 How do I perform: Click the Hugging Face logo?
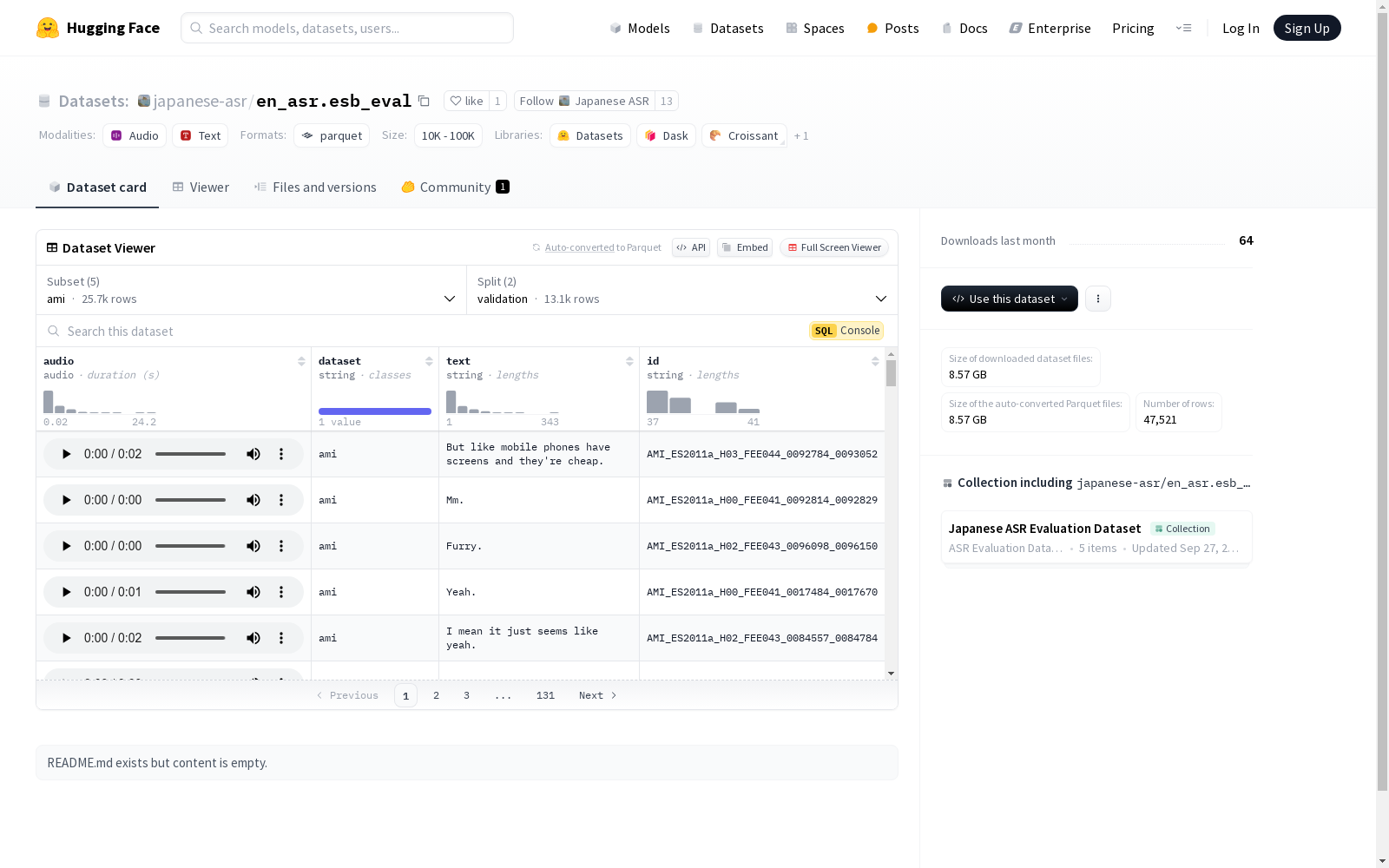tap(98, 28)
